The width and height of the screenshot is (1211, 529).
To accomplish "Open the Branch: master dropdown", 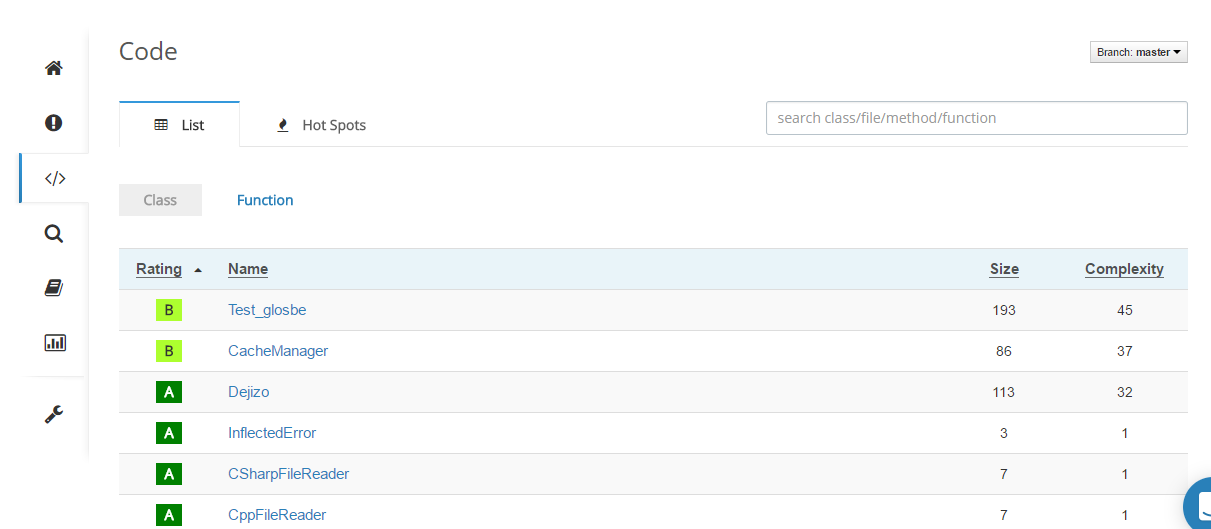I will tap(1139, 52).
